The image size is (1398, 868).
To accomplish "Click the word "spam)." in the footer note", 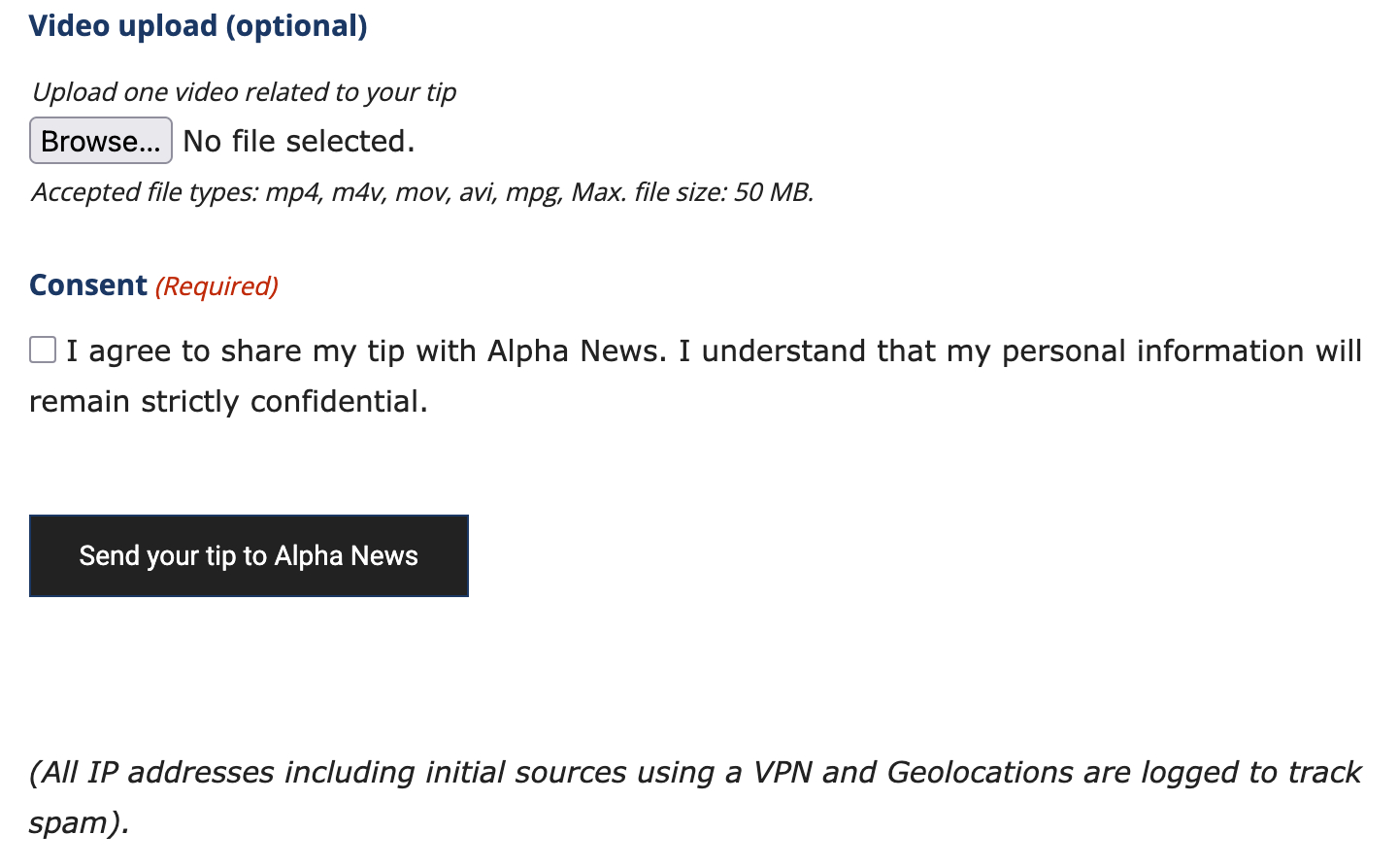I will 79,823.
